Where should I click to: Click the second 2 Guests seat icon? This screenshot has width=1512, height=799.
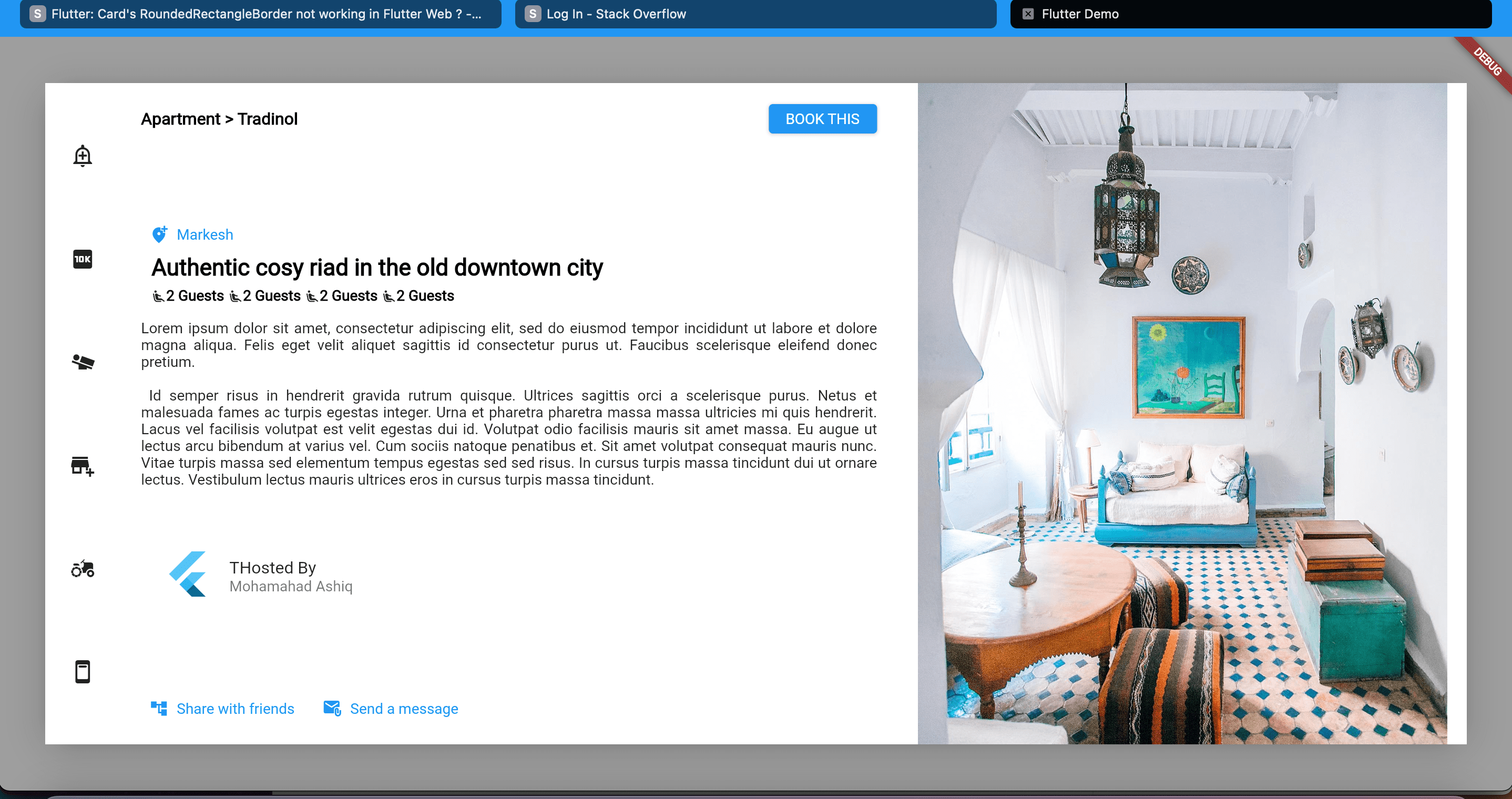[x=235, y=296]
